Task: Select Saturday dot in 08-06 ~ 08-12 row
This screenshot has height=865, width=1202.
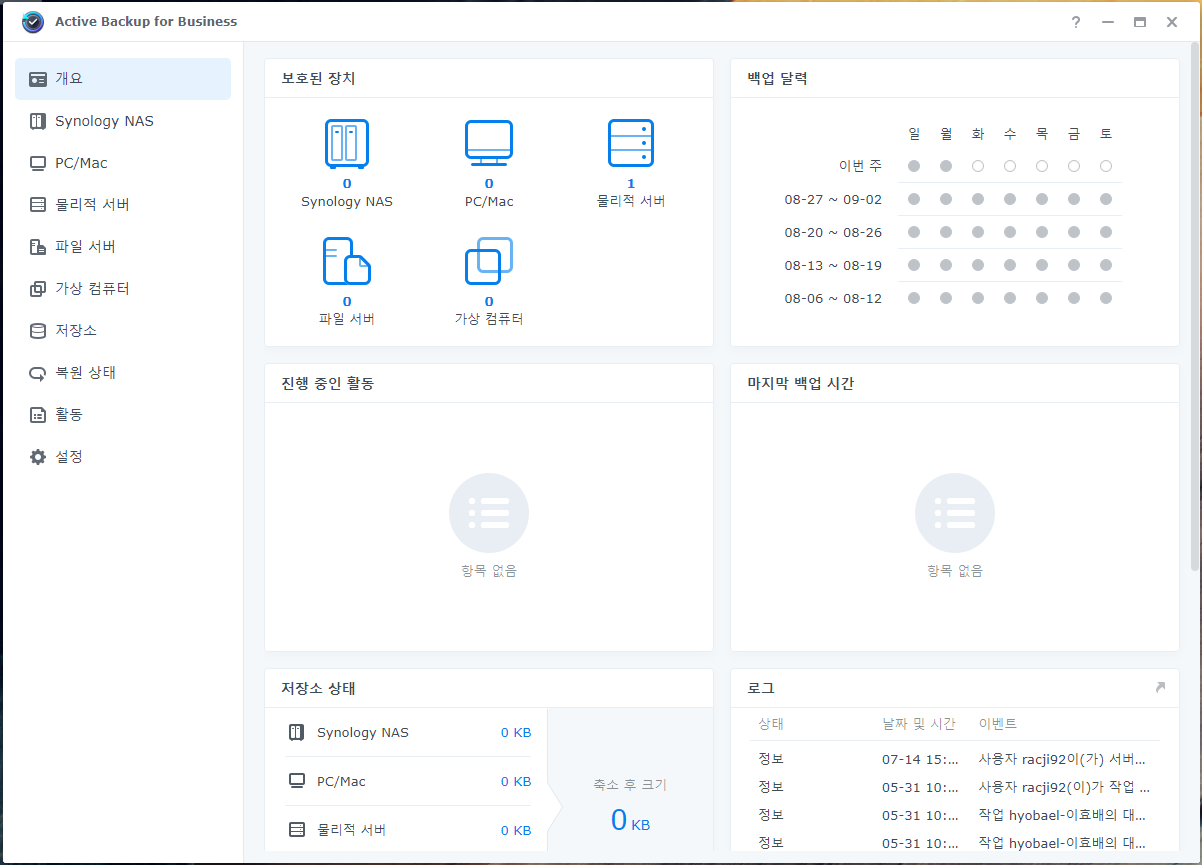Action: point(1106,298)
